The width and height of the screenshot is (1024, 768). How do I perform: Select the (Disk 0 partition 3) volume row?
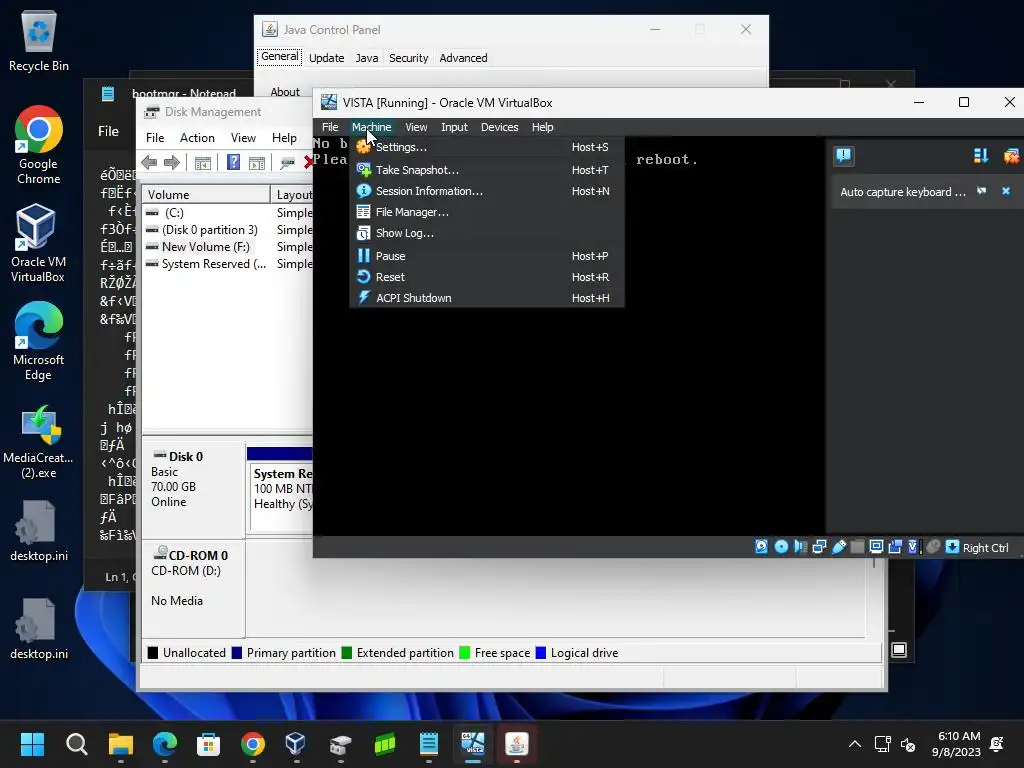click(x=227, y=230)
